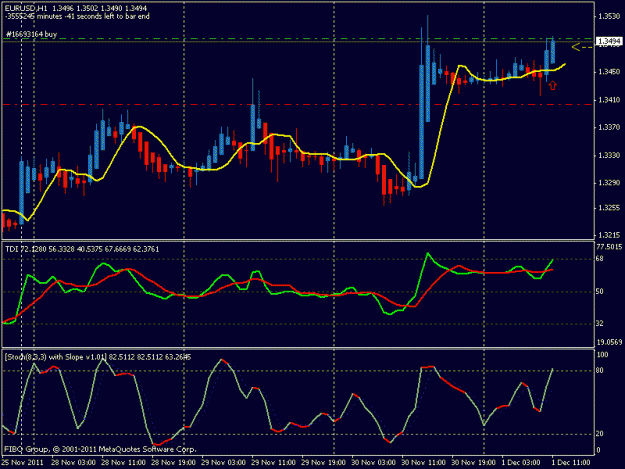Click the 1.3330 price axis label
Viewport: 625px width, 469px height.
pyautogui.click(x=609, y=155)
